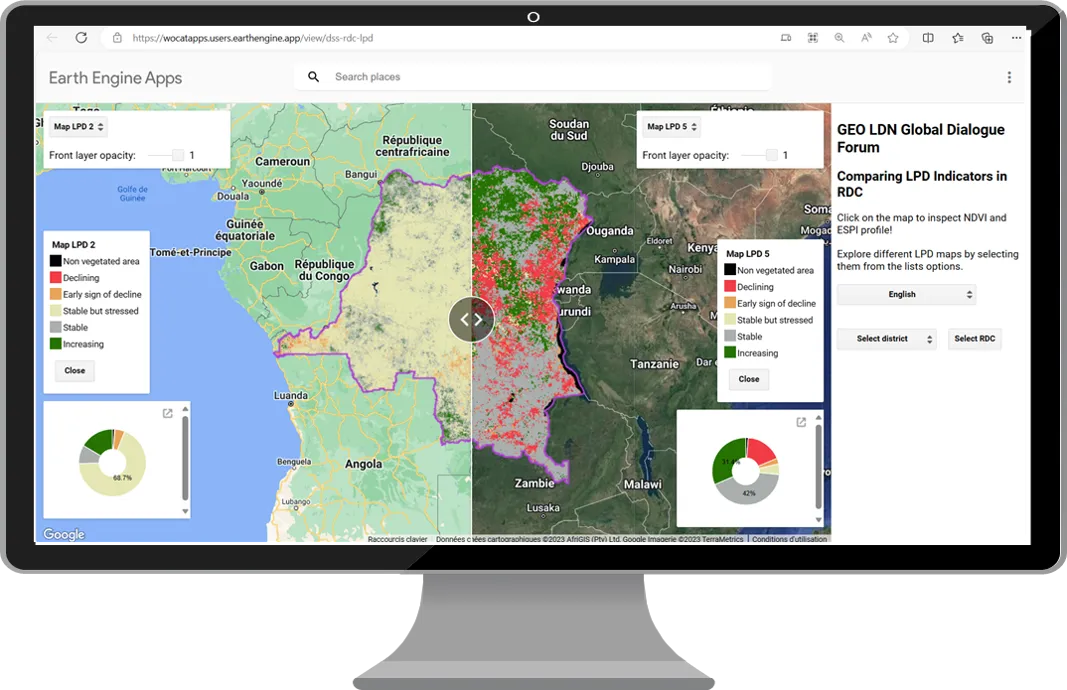Open the browser split screen icon
This screenshot has width=1067, height=690.
pyautogui.click(x=928, y=38)
